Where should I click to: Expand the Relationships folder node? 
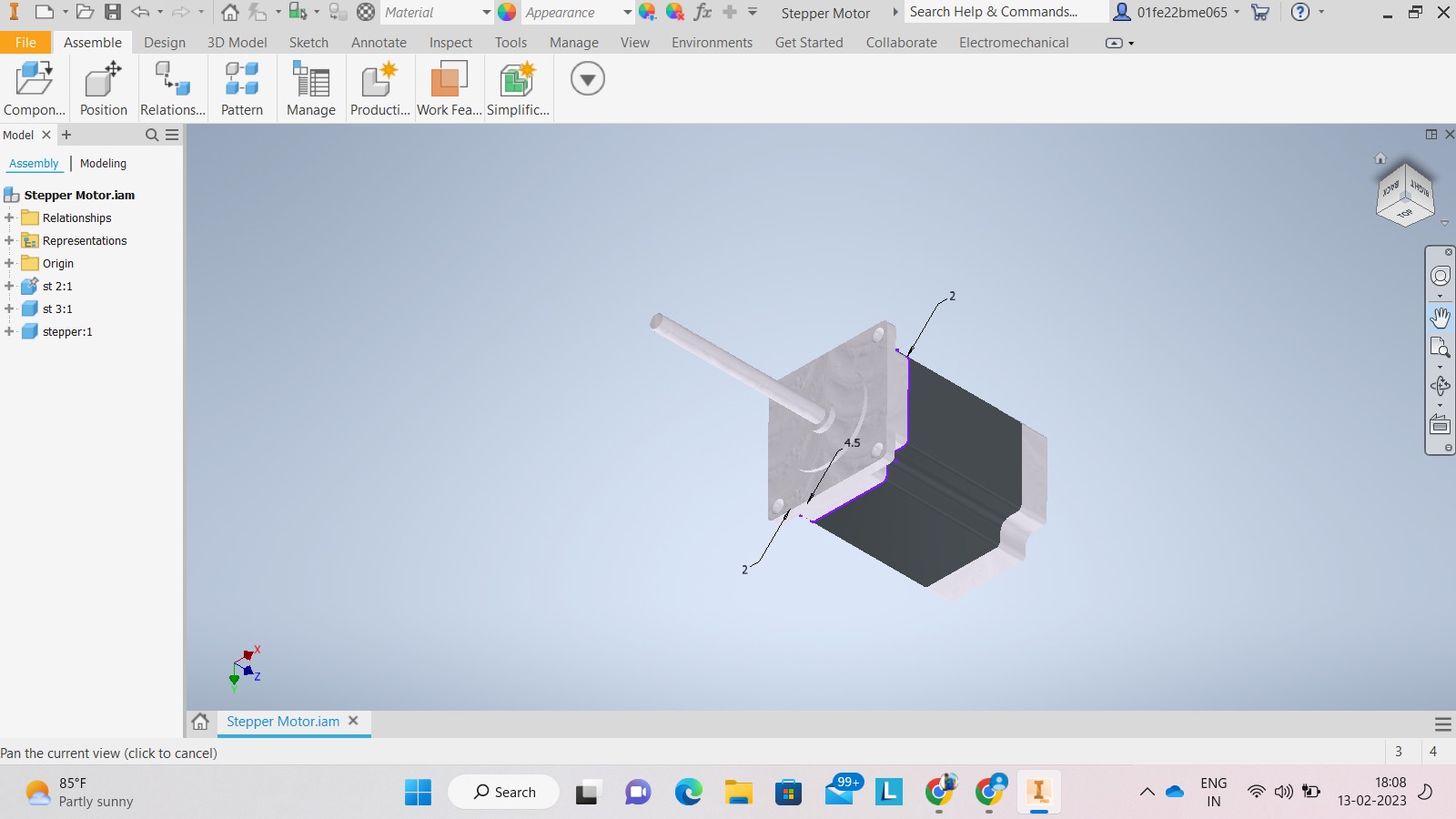(x=9, y=217)
